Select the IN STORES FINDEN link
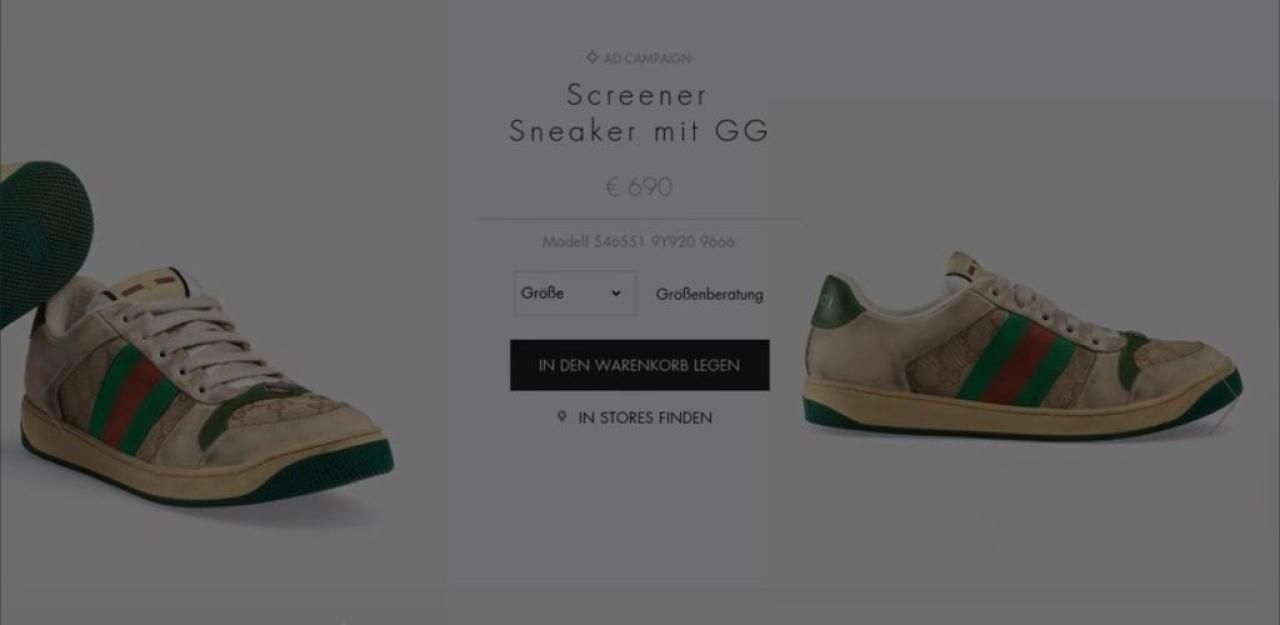1280x625 pixels. 645,418
